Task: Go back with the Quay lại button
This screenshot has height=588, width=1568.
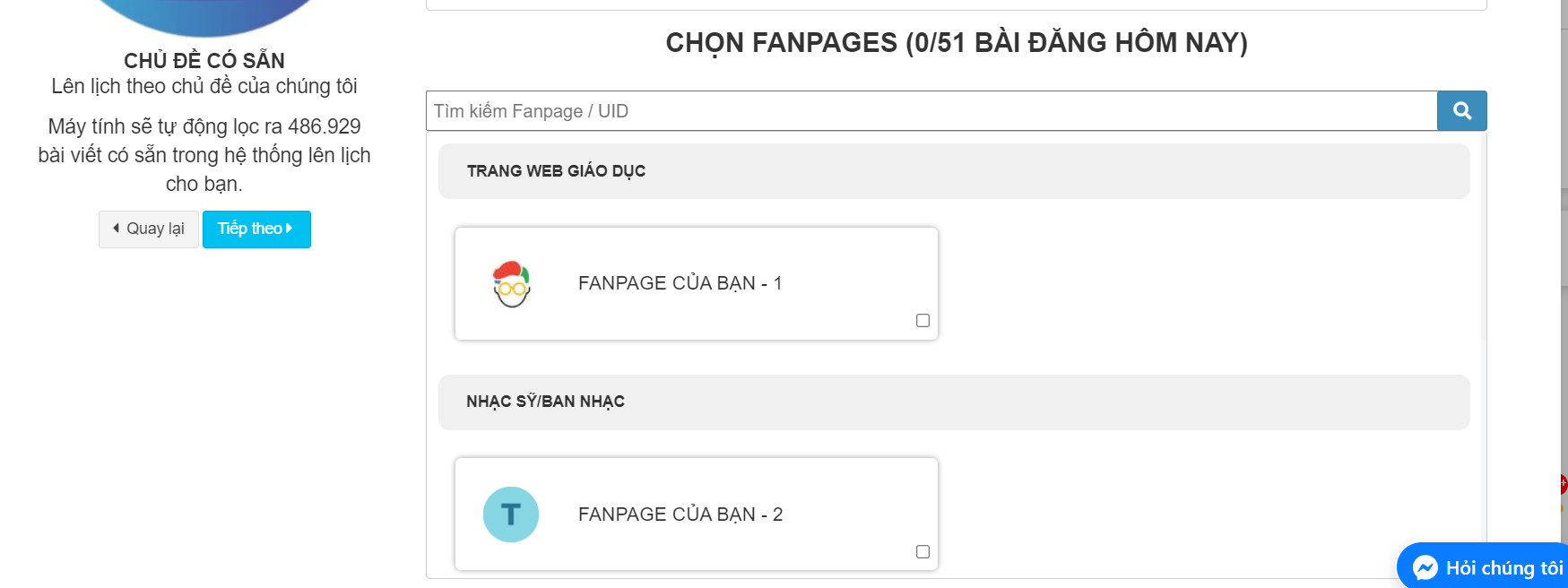Action: [149, 229]
